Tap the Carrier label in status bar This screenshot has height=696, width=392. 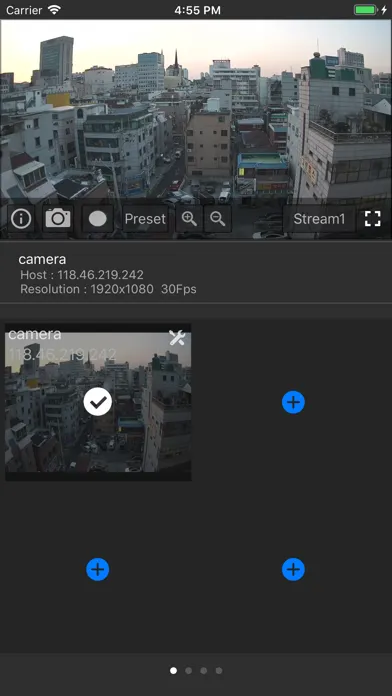click(x=24, y=10)
